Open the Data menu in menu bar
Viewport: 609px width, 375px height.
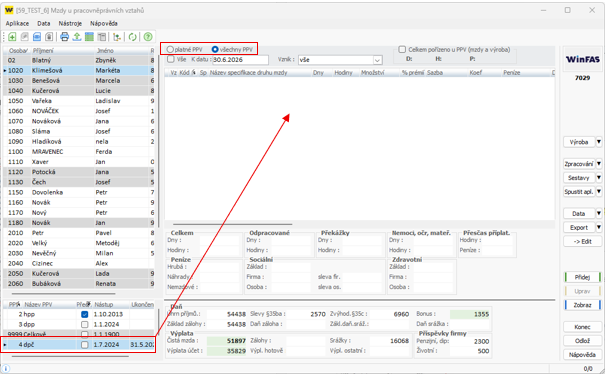coord(44,23)
